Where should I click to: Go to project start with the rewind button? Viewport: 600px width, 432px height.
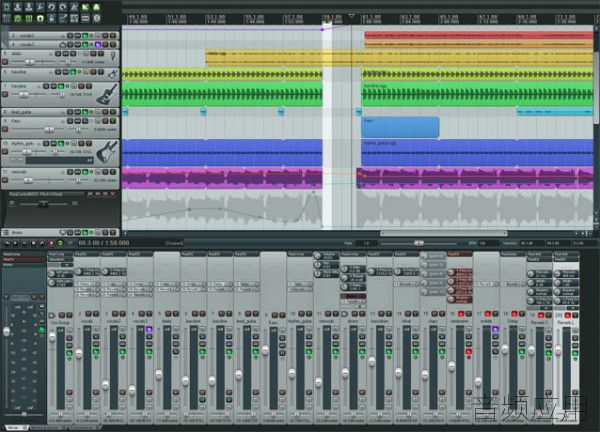[x=7, y=243]
